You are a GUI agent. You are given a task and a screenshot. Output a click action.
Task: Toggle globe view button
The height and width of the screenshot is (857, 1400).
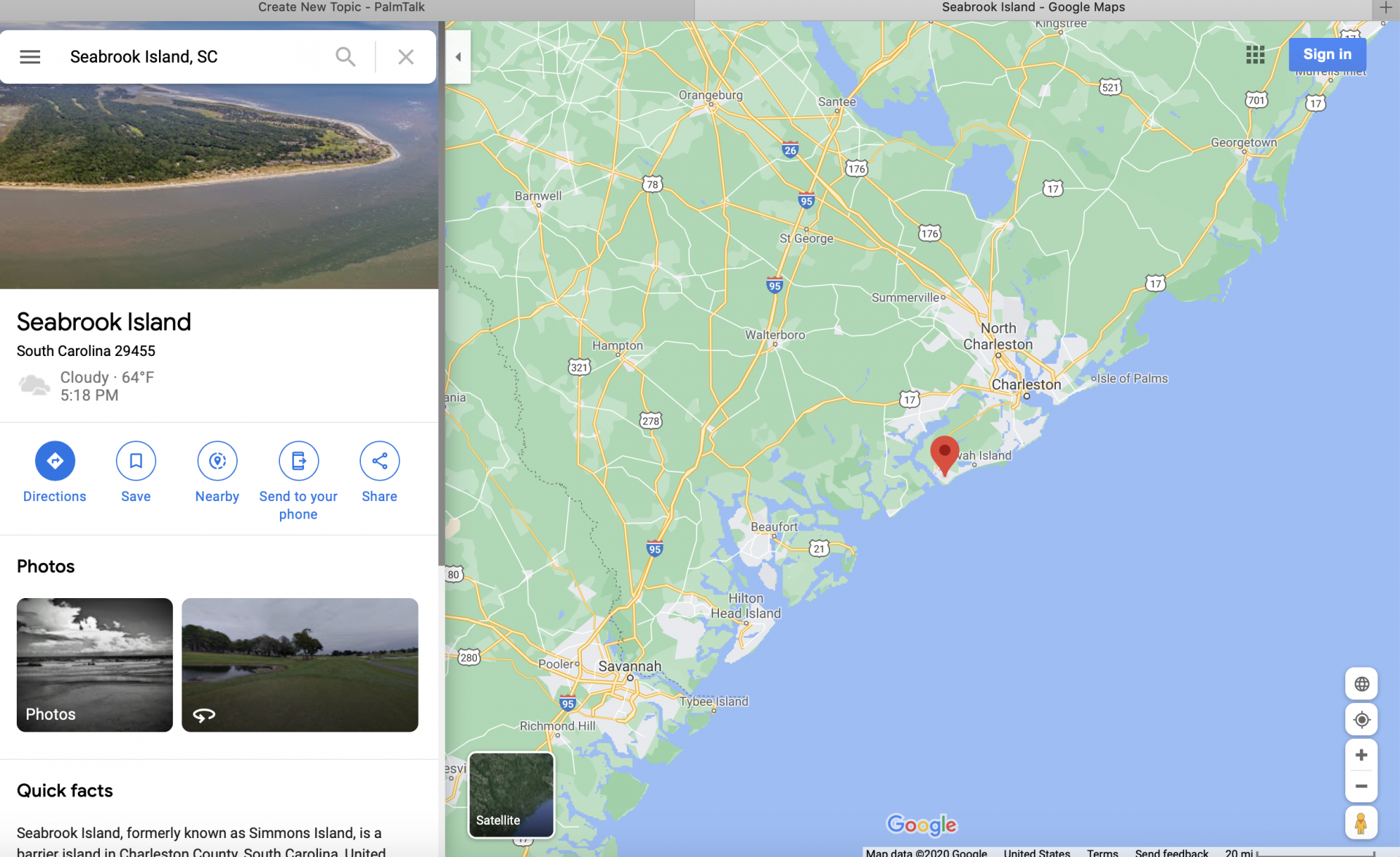(1361, 684)
